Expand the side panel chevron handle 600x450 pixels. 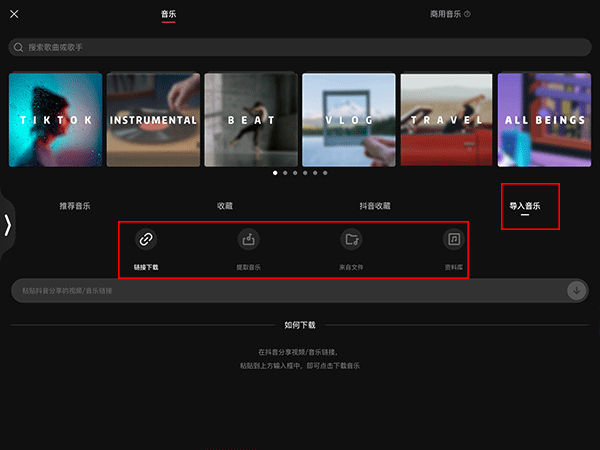[8, 225]
